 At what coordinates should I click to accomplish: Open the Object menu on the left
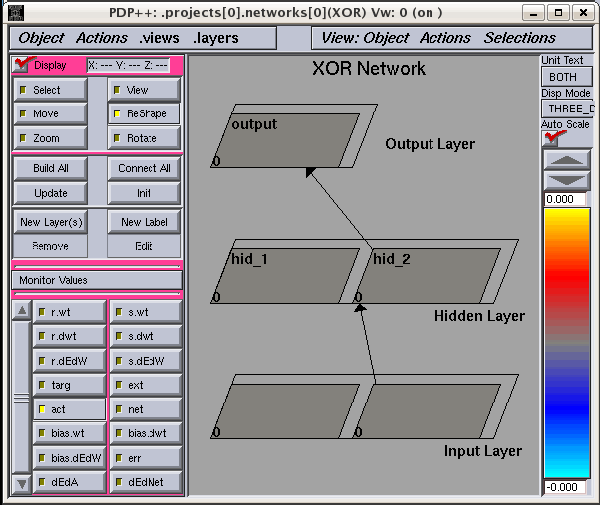[x=42, y=38]
